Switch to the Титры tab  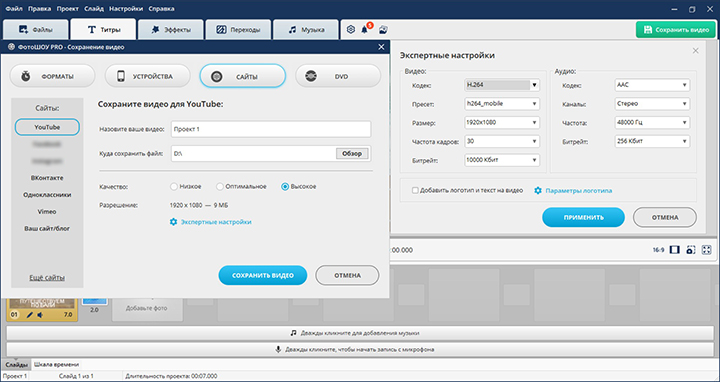[x=103, y=30]
